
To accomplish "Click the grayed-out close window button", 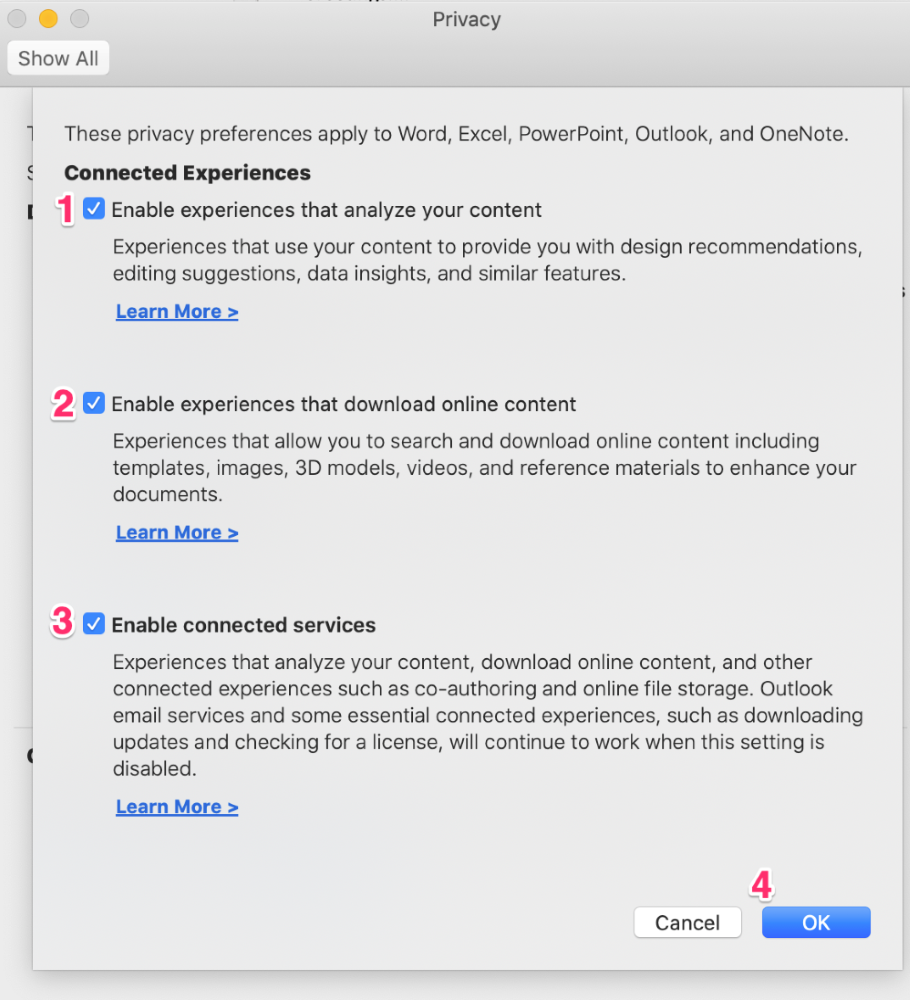I will pos(16,18).
